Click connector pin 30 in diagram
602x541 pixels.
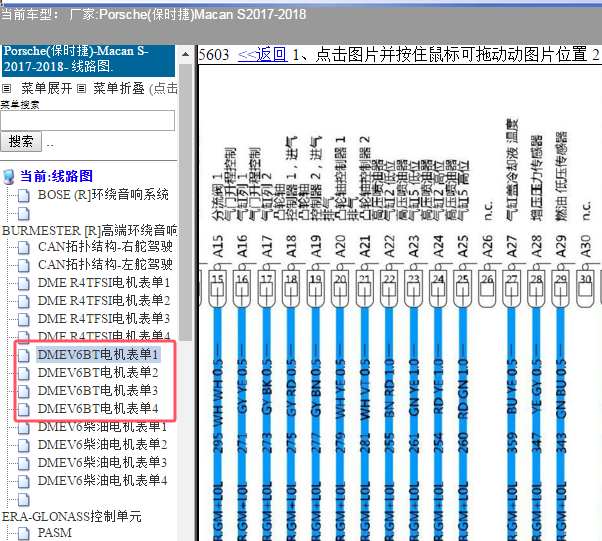[x=585, y=288]
